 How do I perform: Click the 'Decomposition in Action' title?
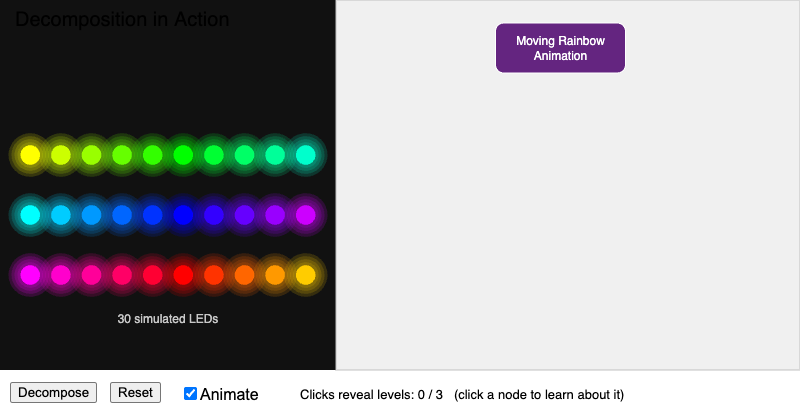(122, 19)
